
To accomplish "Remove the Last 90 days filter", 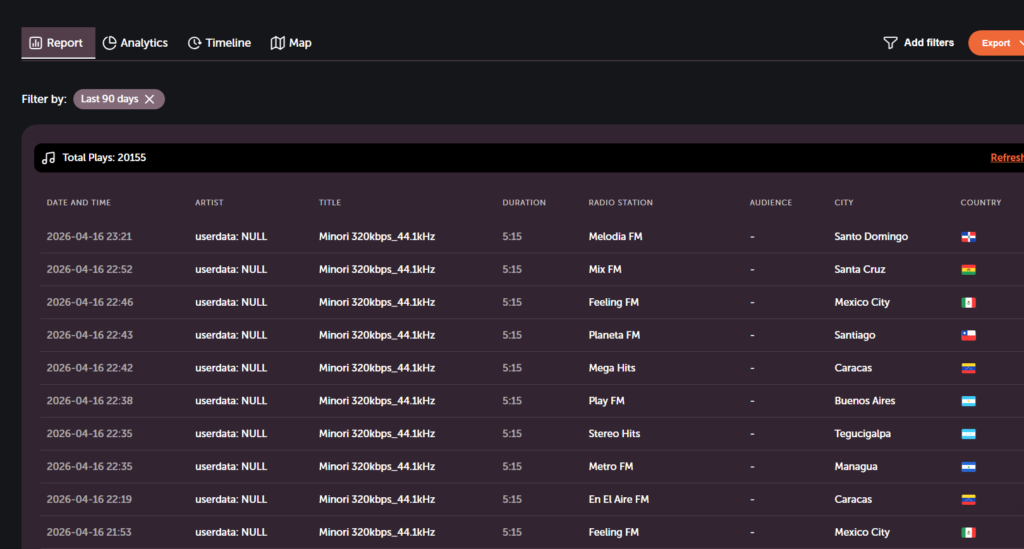I will [x=150, y=99].
